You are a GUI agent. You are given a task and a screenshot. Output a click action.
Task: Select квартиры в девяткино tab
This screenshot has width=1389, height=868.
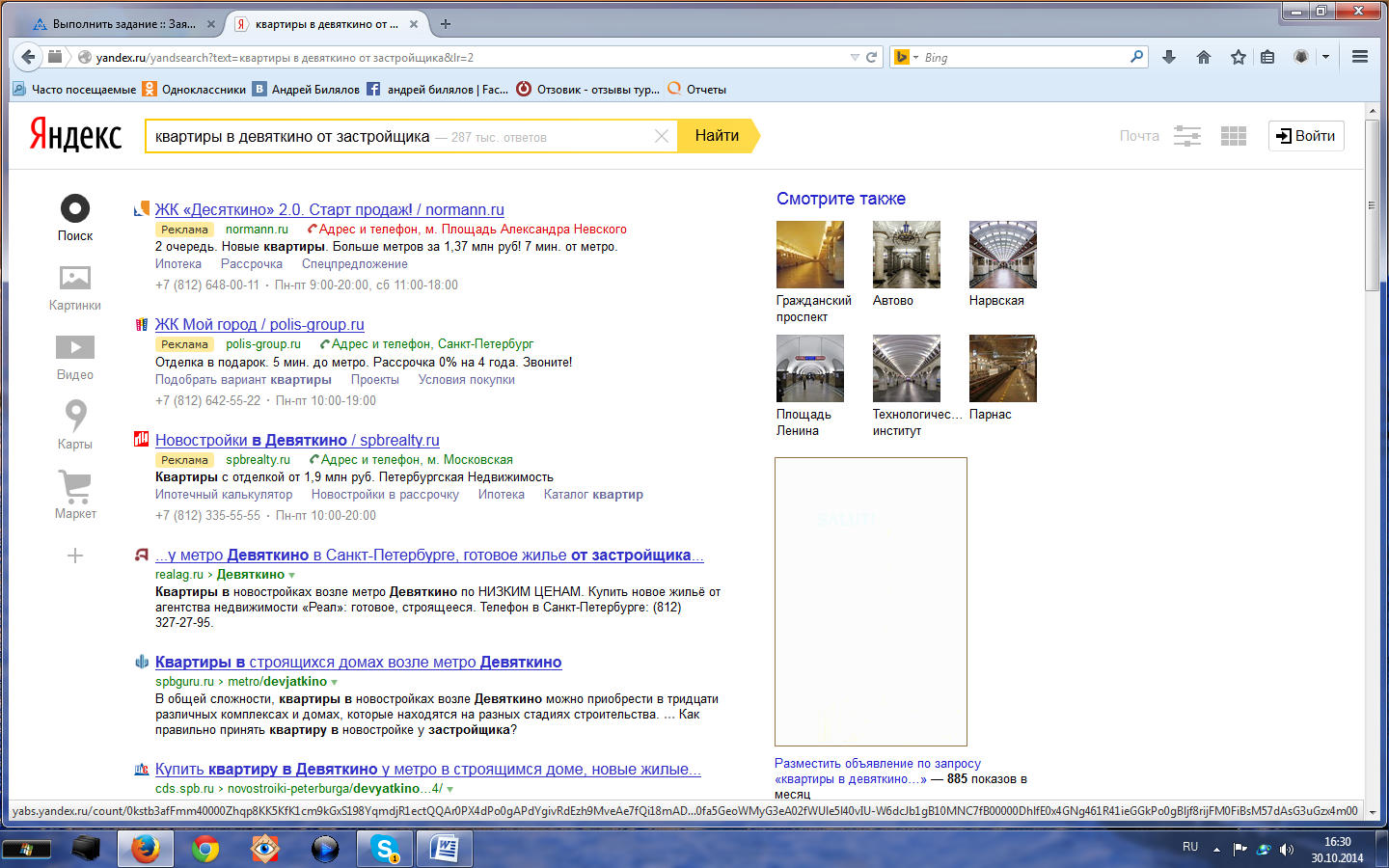click(326, 24)
